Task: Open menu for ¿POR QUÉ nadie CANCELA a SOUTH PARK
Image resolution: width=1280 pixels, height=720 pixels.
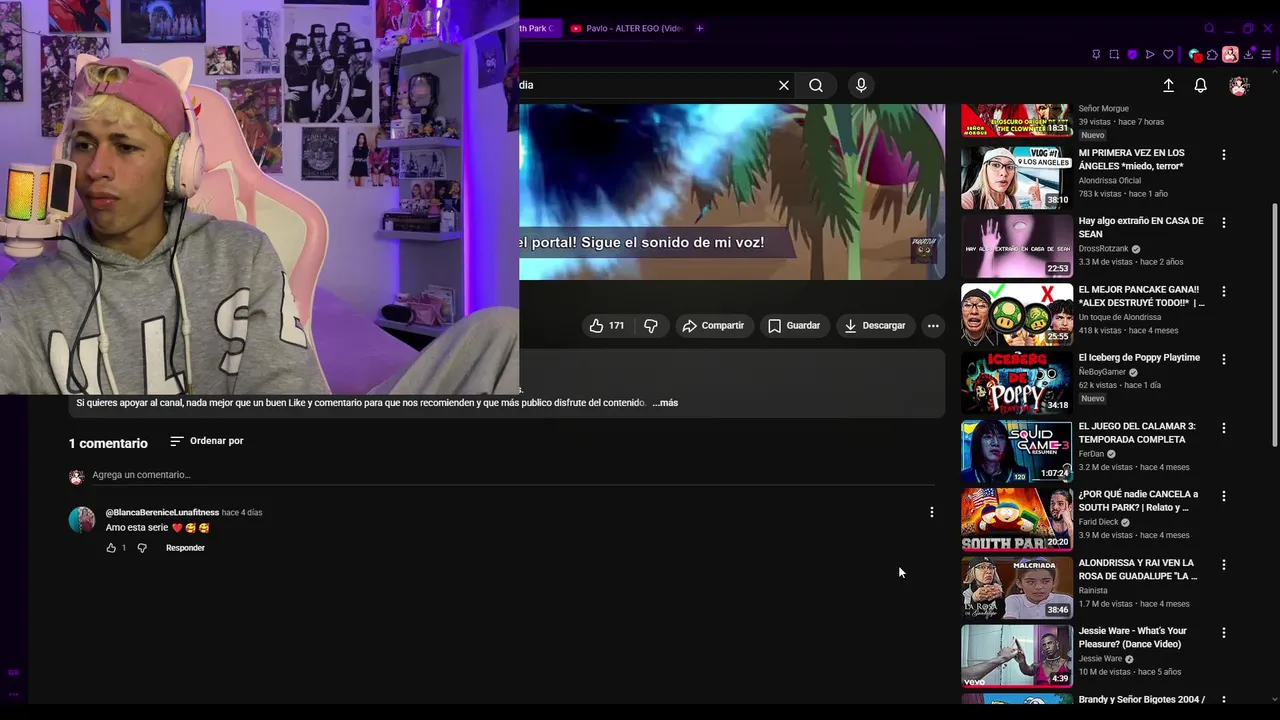Action: click(x=1223, y=496)
